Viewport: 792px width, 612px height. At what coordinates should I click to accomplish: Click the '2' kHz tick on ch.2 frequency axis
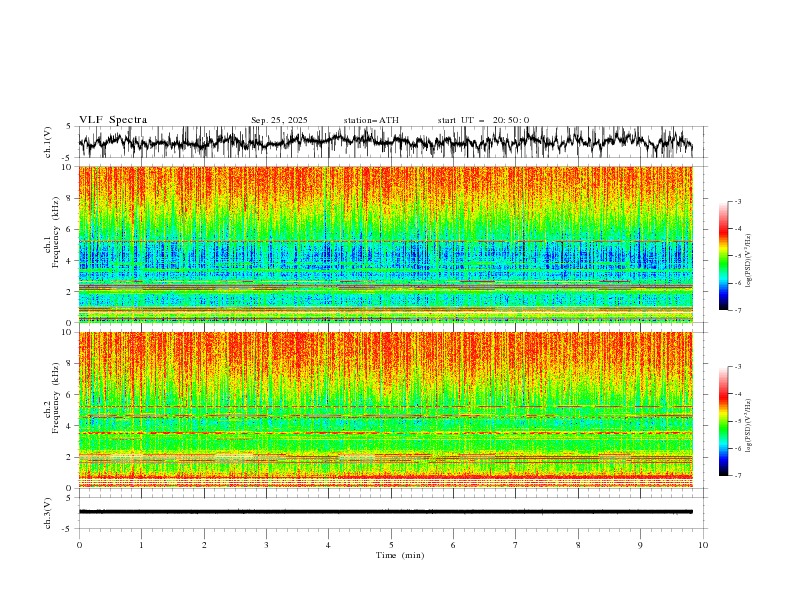click(70, 457)
